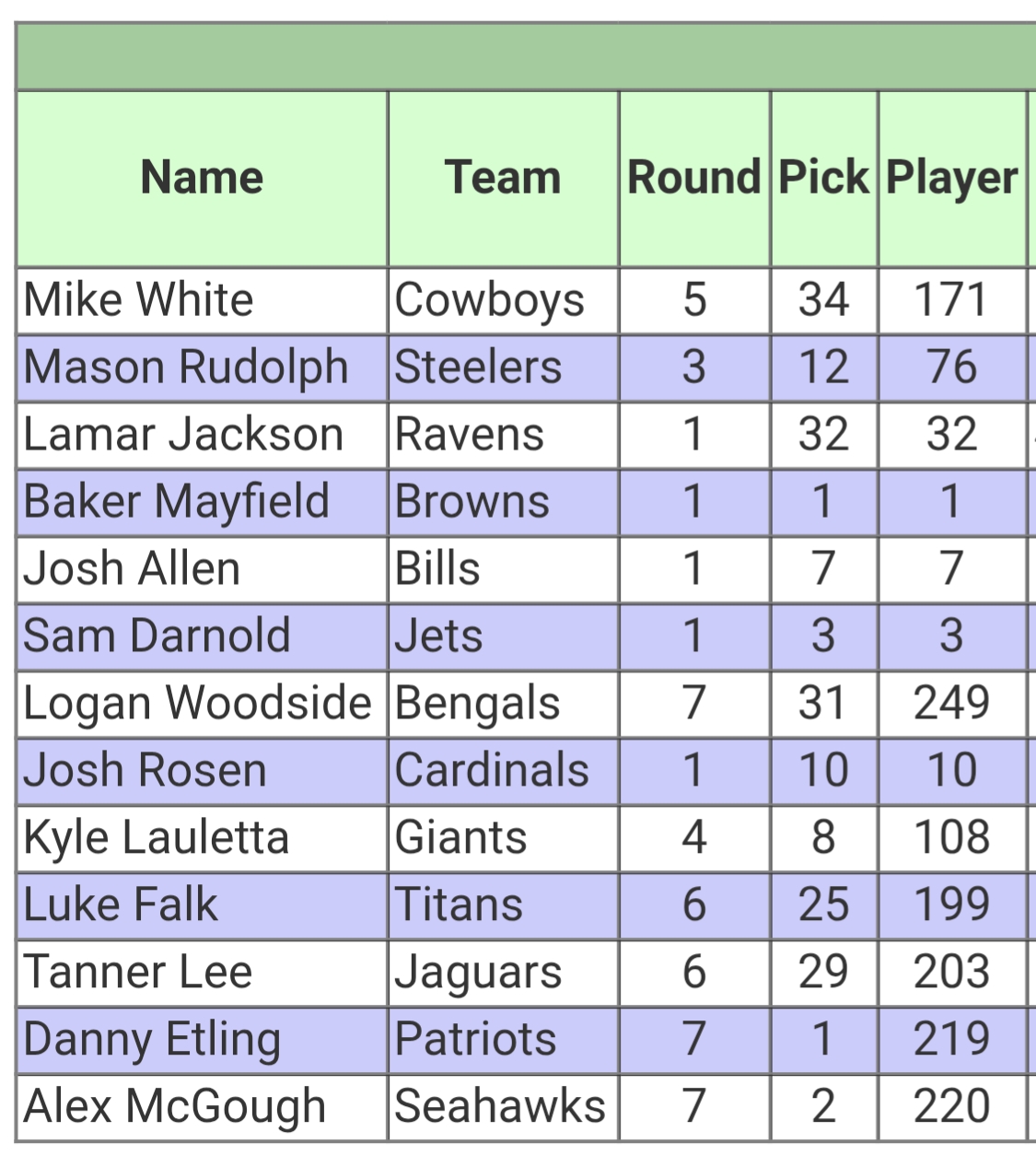Select the Round column header

[694, 178]
